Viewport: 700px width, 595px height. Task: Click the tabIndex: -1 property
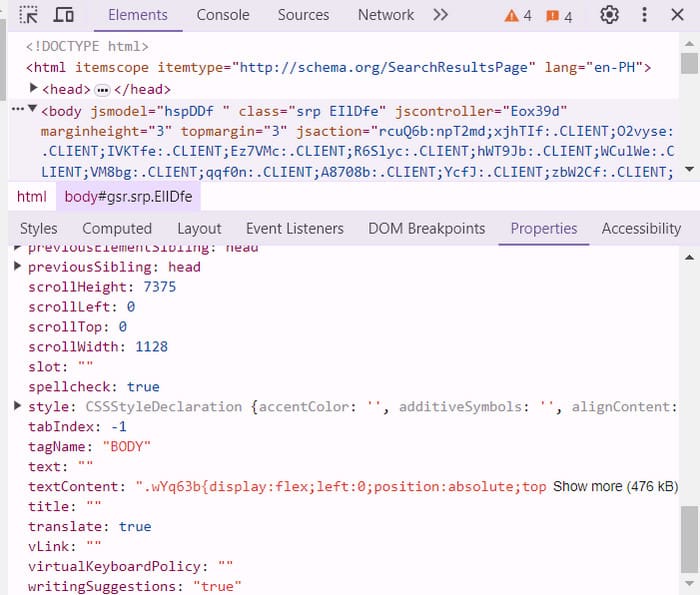[x=77, y=427]
